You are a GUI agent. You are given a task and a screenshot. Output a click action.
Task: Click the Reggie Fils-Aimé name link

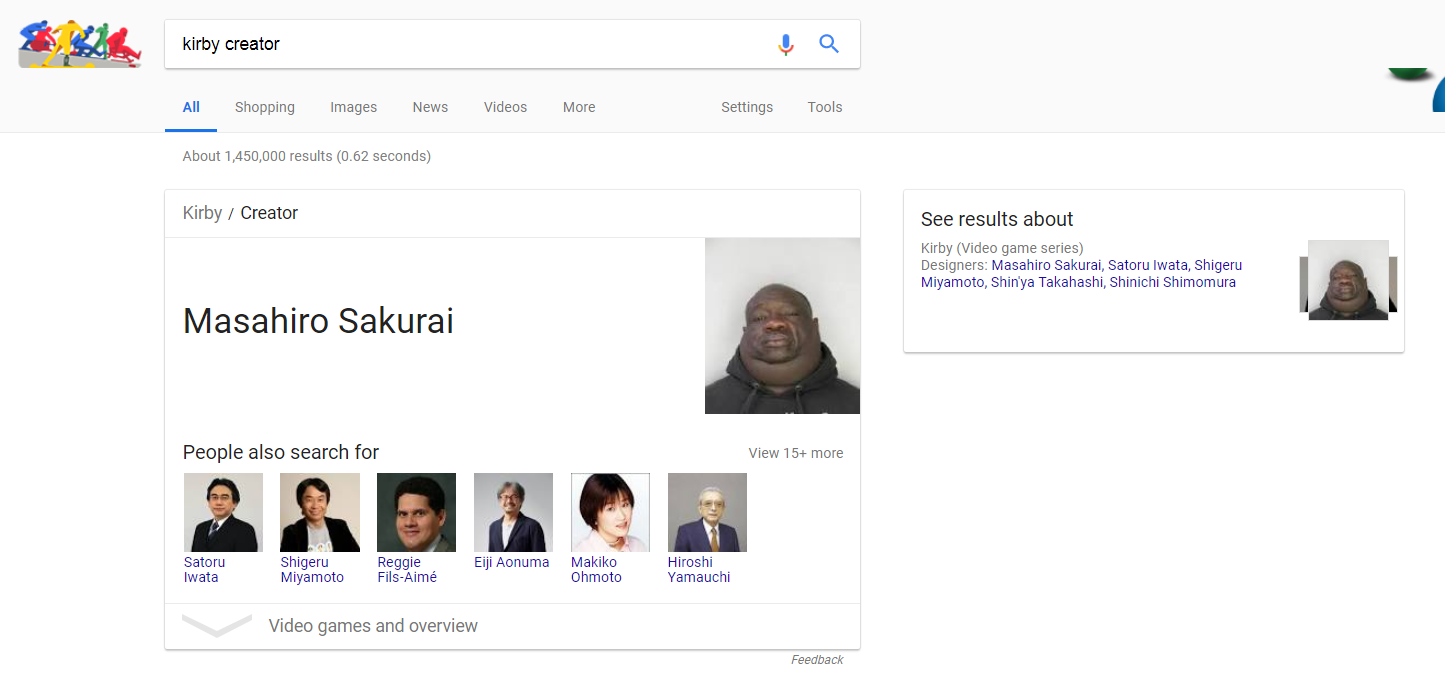(x=407, y=570)
